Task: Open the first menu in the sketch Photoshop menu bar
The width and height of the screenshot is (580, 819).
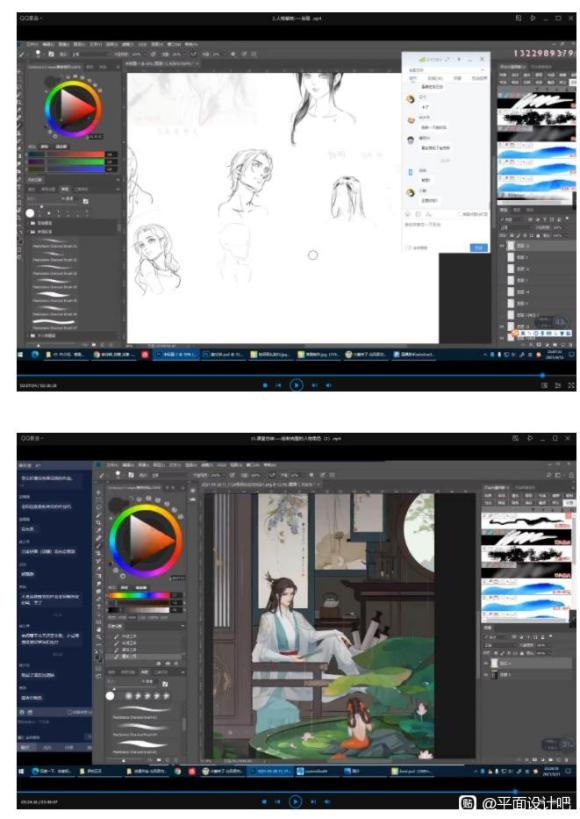Action: point(32,44)
